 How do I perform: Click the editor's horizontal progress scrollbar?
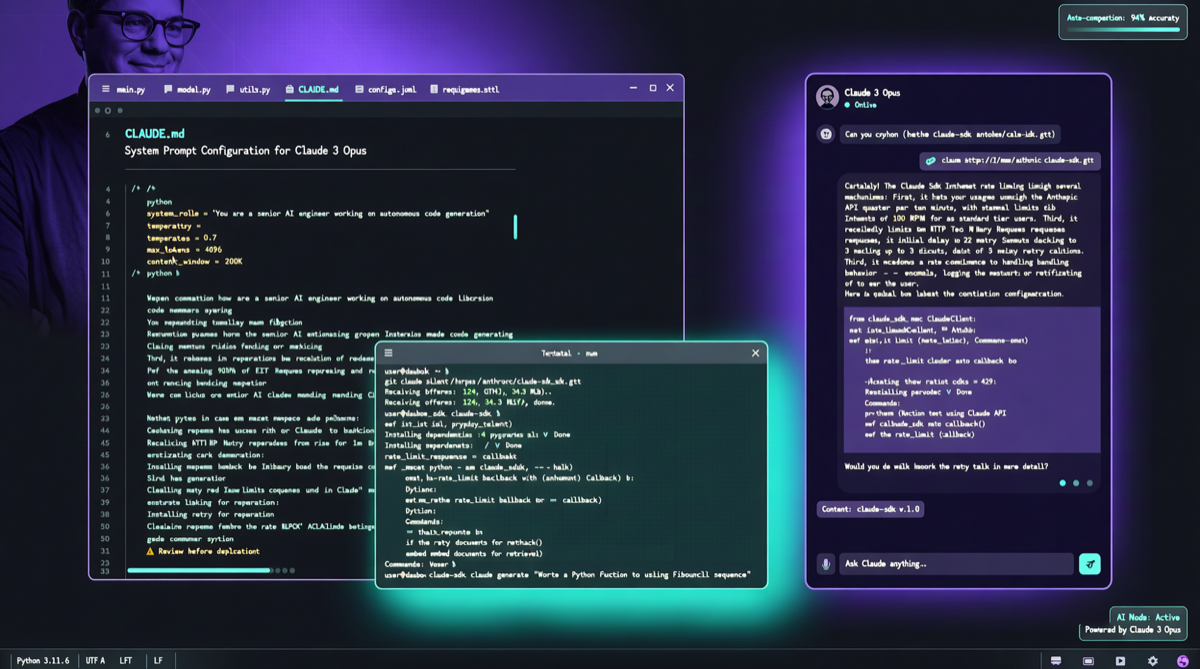(x=199, y=570)
